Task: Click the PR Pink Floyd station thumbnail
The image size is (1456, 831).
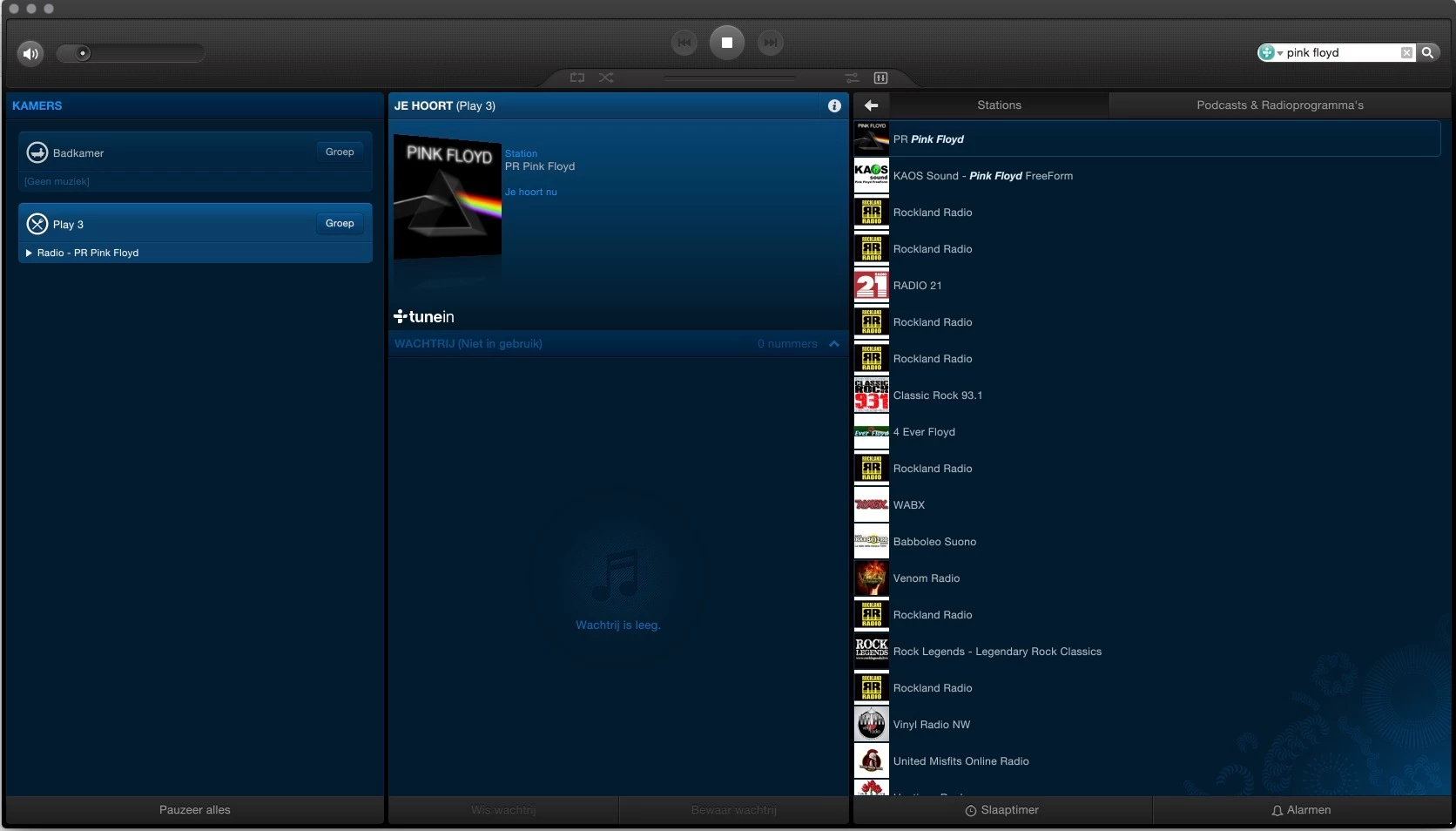Action: point(872,139)
